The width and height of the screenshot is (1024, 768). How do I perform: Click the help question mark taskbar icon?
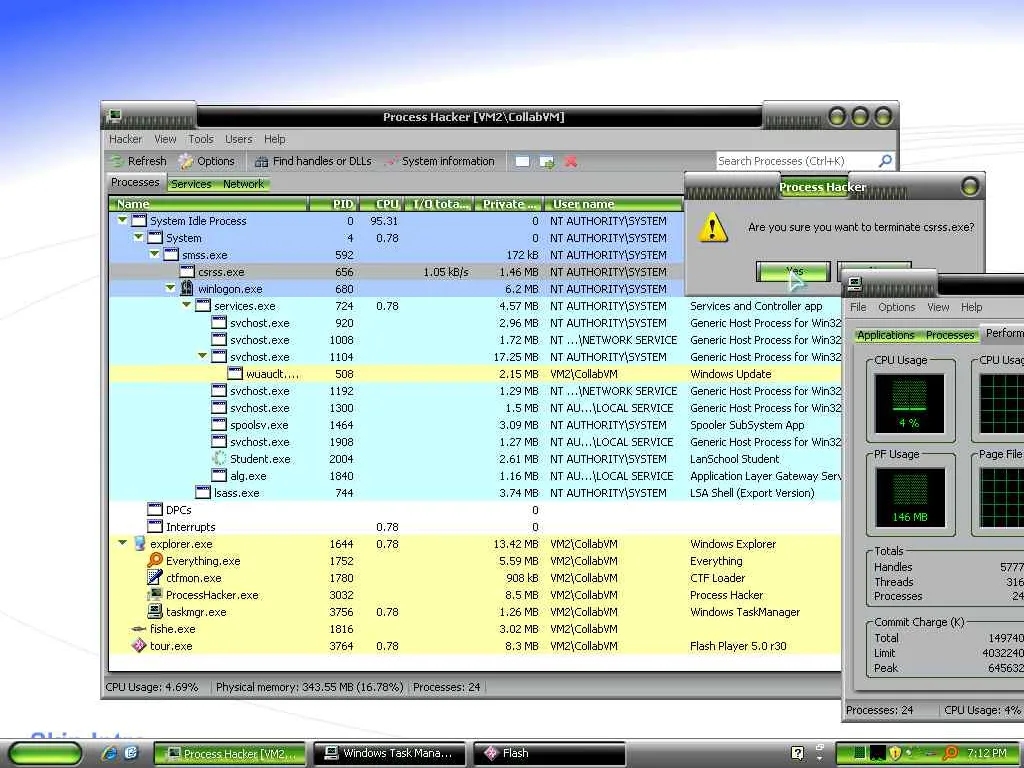point(797,753)
